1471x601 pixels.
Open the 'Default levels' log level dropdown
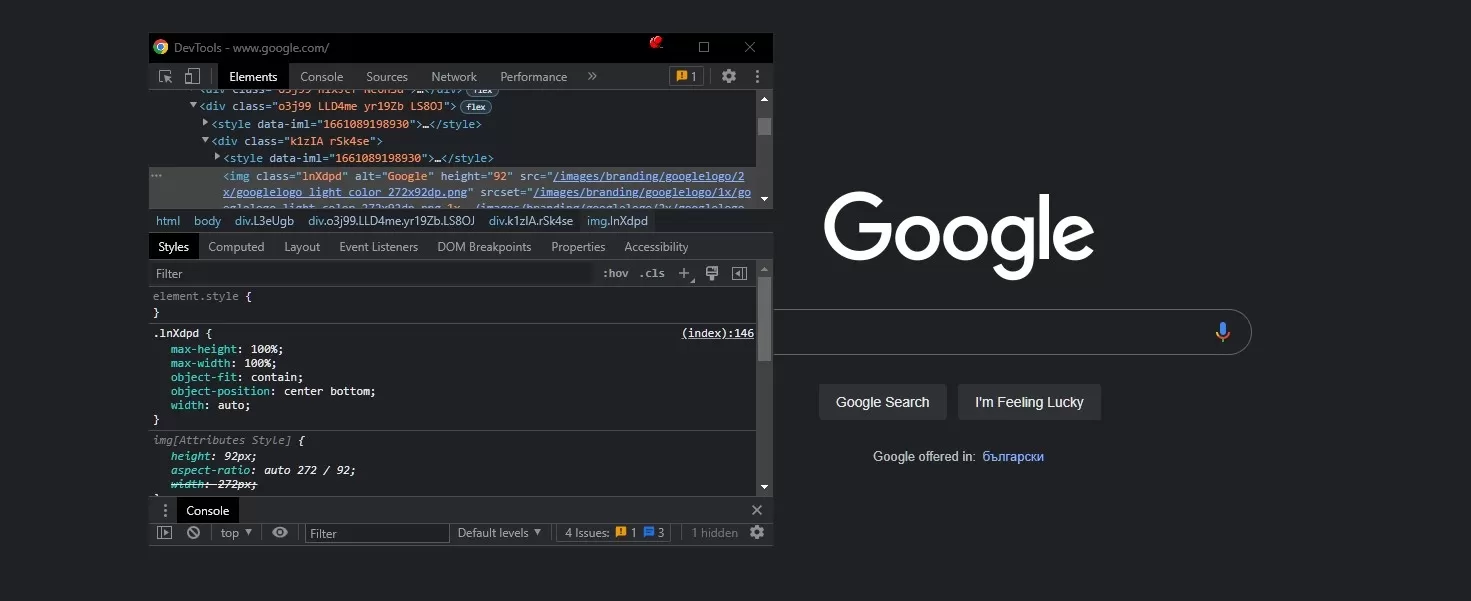pyautogui.click(x=499, y=533)
